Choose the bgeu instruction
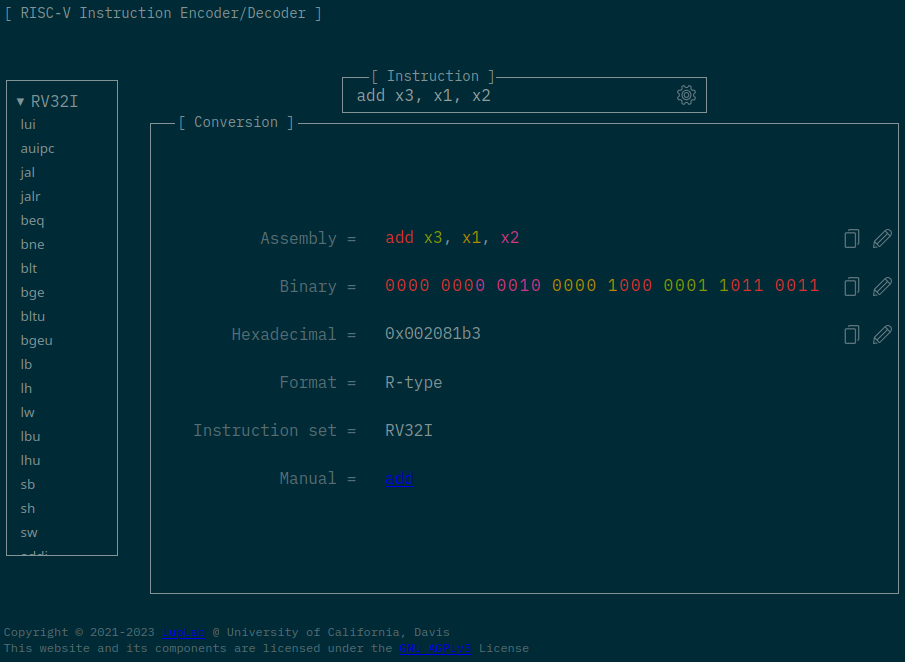The image size is (905, 662). (x=36, y=340)
